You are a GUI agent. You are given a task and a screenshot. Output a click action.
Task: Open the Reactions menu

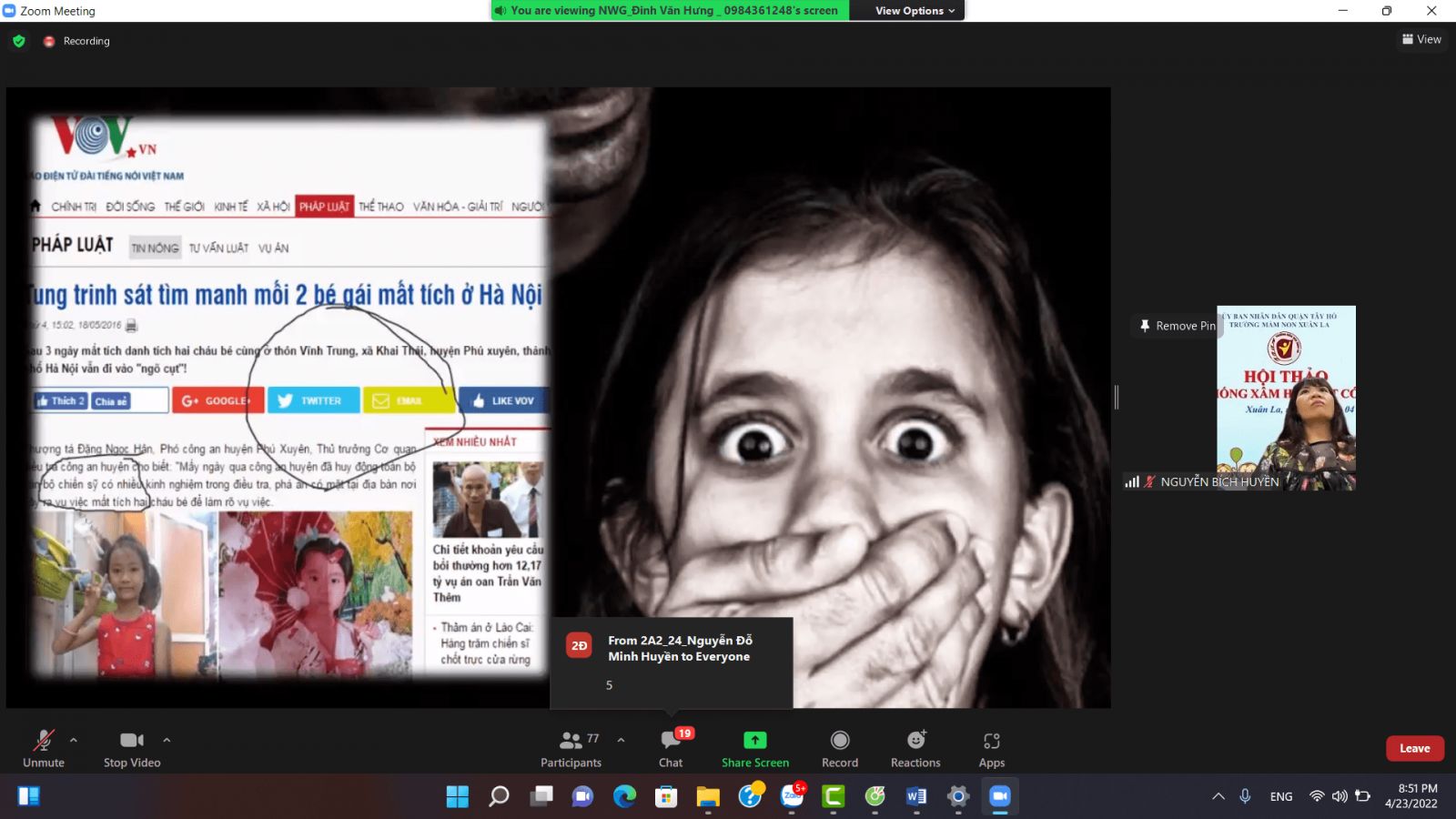click(x=915, y=749)
